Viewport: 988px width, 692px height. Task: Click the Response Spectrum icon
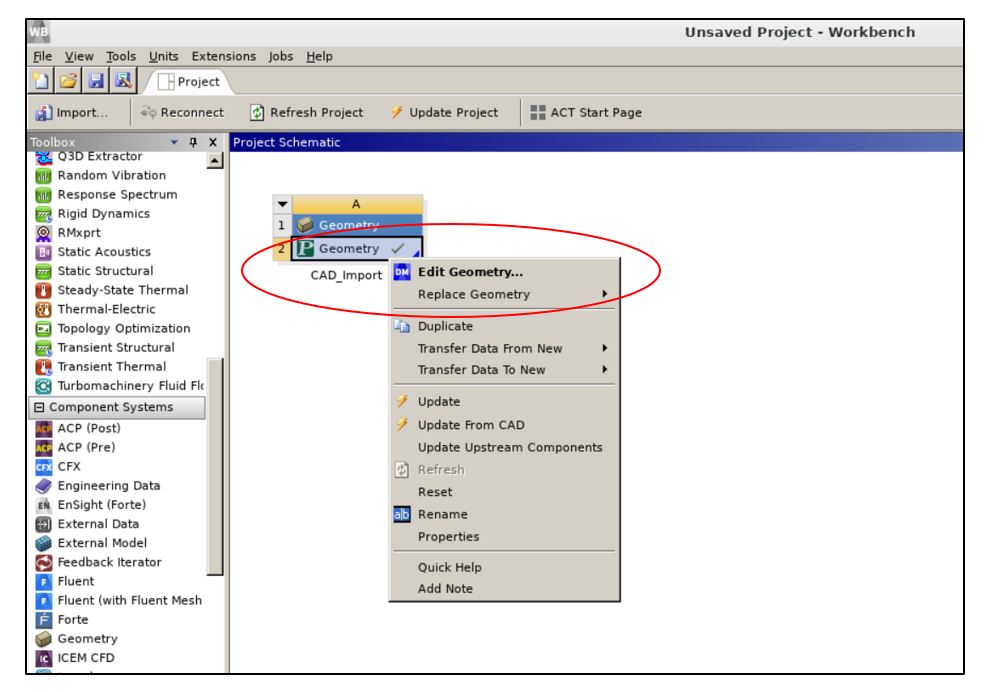click(x=43, y=195)
